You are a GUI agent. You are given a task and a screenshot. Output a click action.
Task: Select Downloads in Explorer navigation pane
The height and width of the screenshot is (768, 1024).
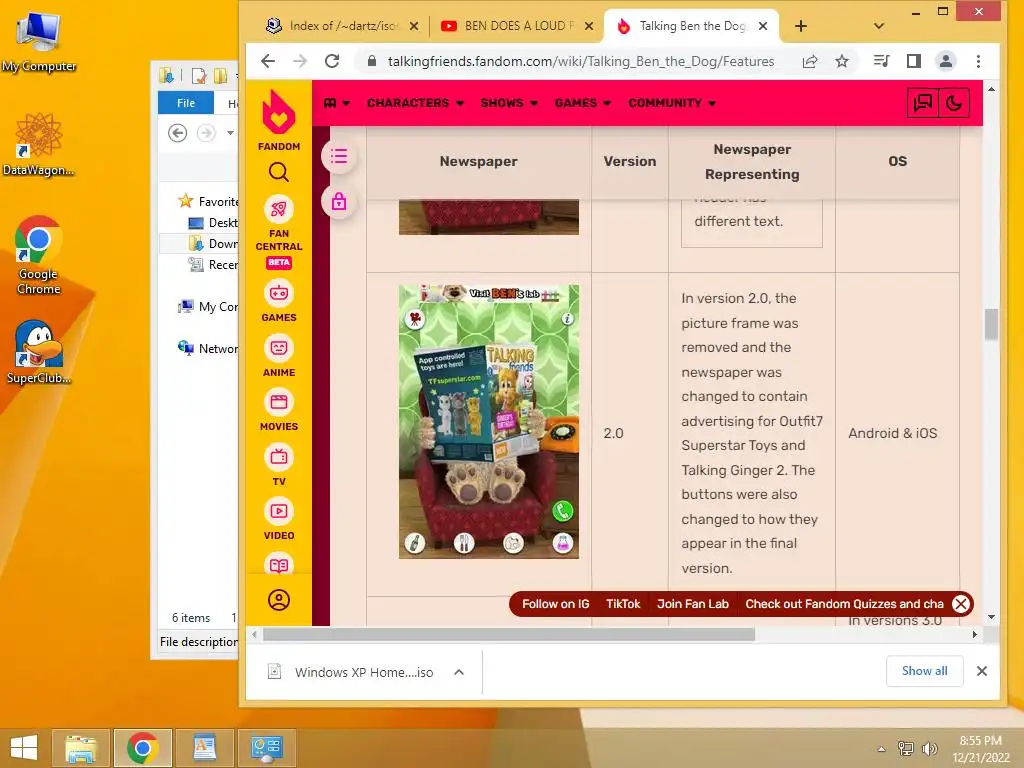[x=213, y=244]
